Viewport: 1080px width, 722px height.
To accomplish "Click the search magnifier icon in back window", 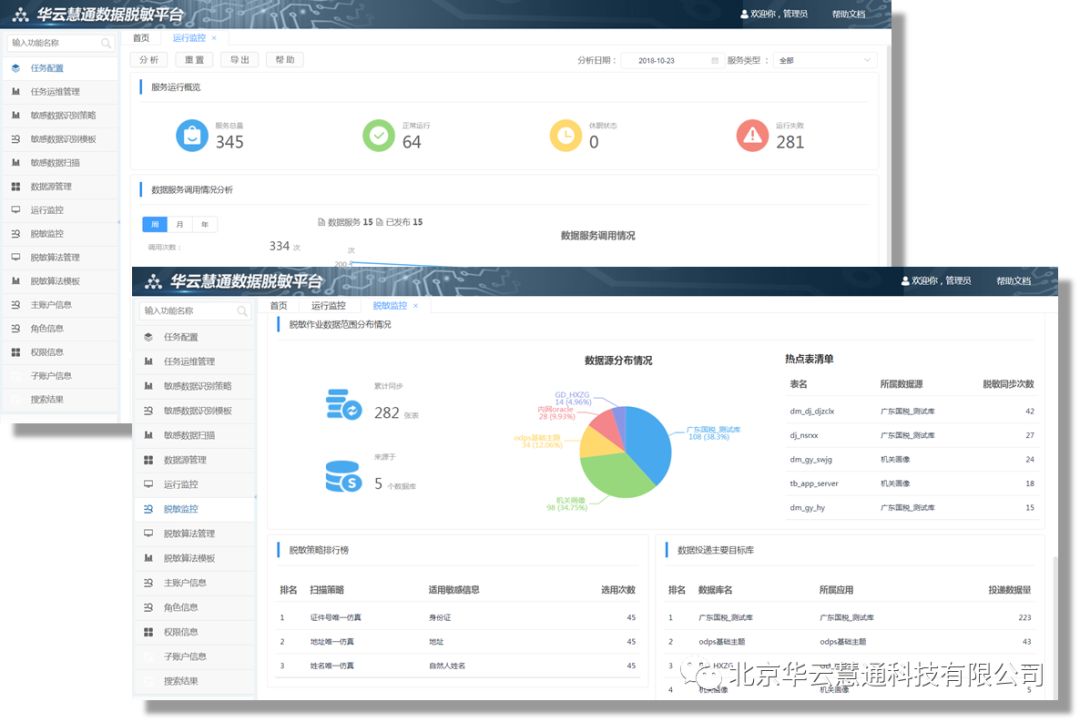I will coord(105,43).
